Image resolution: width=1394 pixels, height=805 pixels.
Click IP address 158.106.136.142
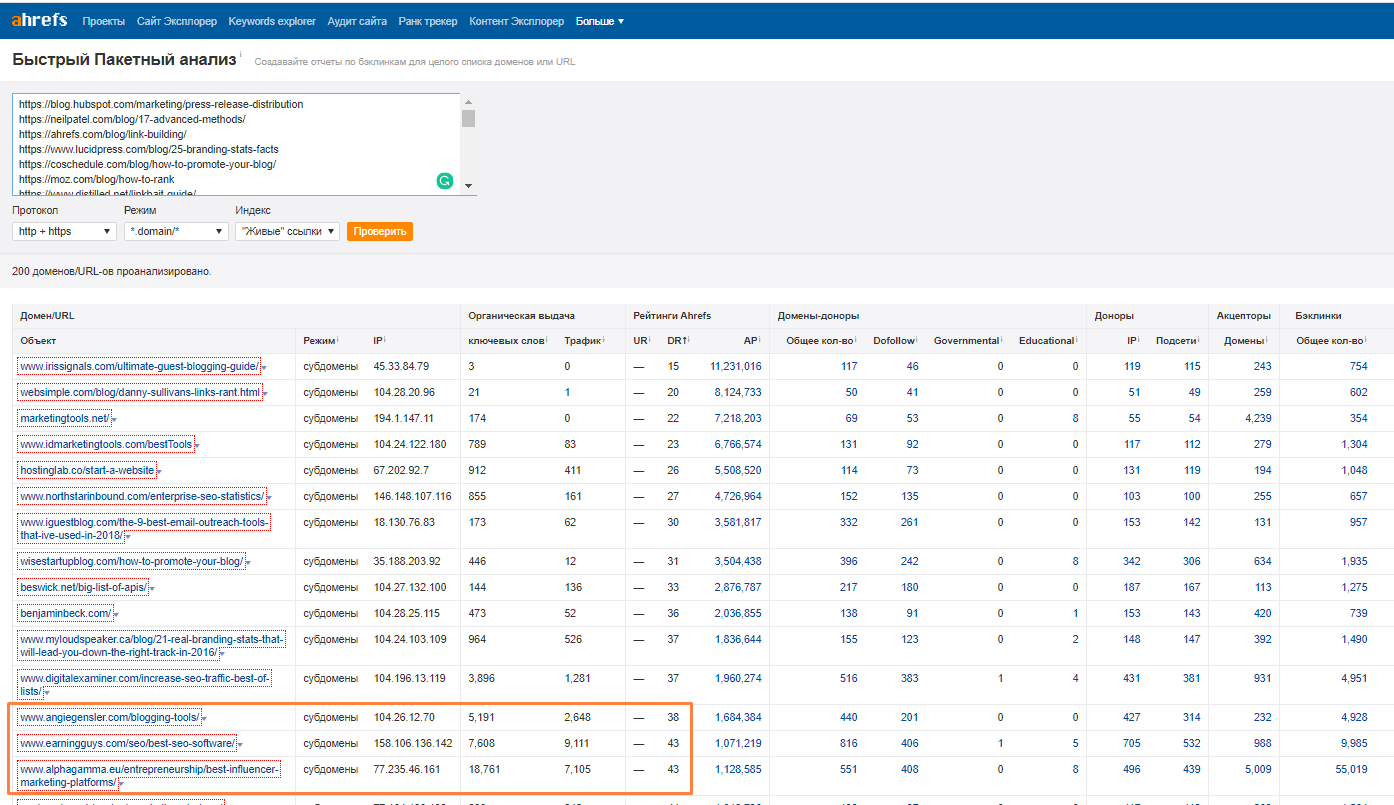(x=413, y=744)
